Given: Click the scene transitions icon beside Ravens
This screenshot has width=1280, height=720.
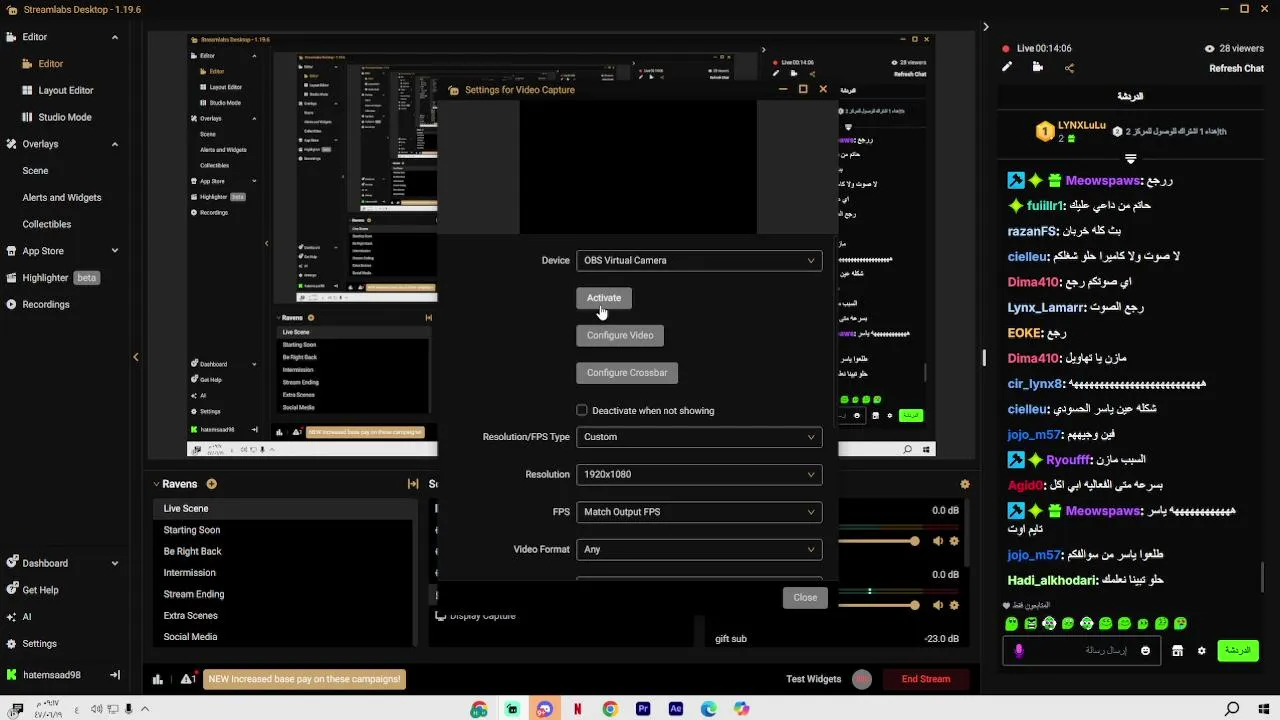Looking at the screenshot, I should point(412,484).
